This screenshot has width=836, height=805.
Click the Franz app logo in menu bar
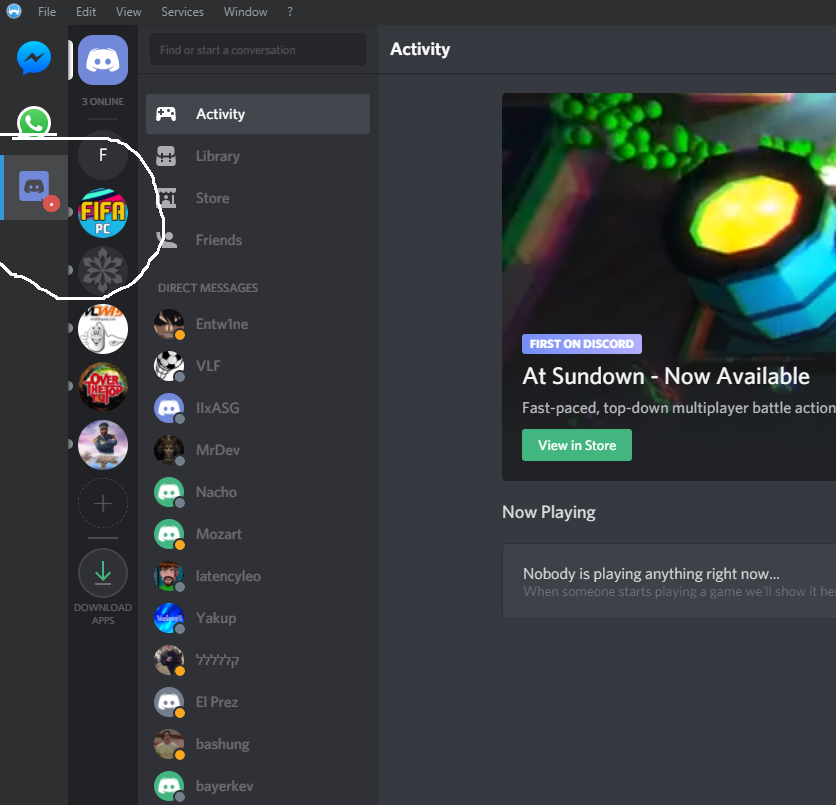(x=14, y=11)
